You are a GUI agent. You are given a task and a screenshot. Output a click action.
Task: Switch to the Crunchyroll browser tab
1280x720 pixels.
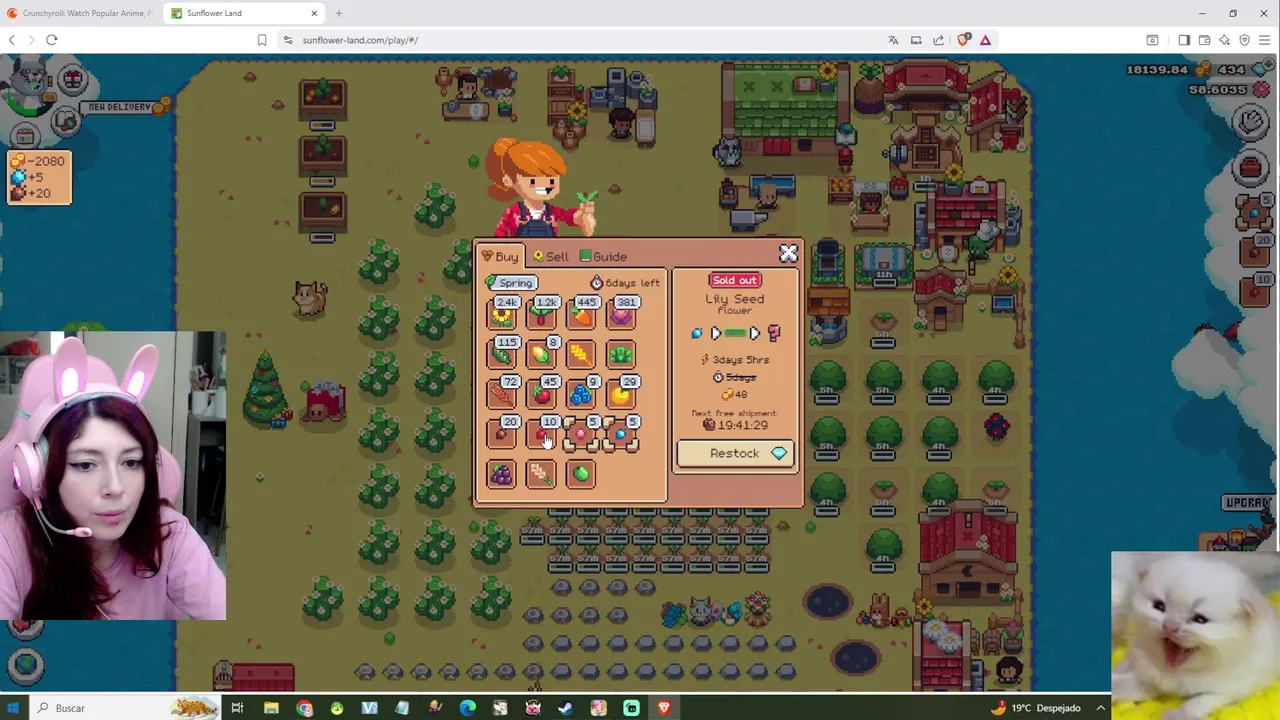point(80,13)
